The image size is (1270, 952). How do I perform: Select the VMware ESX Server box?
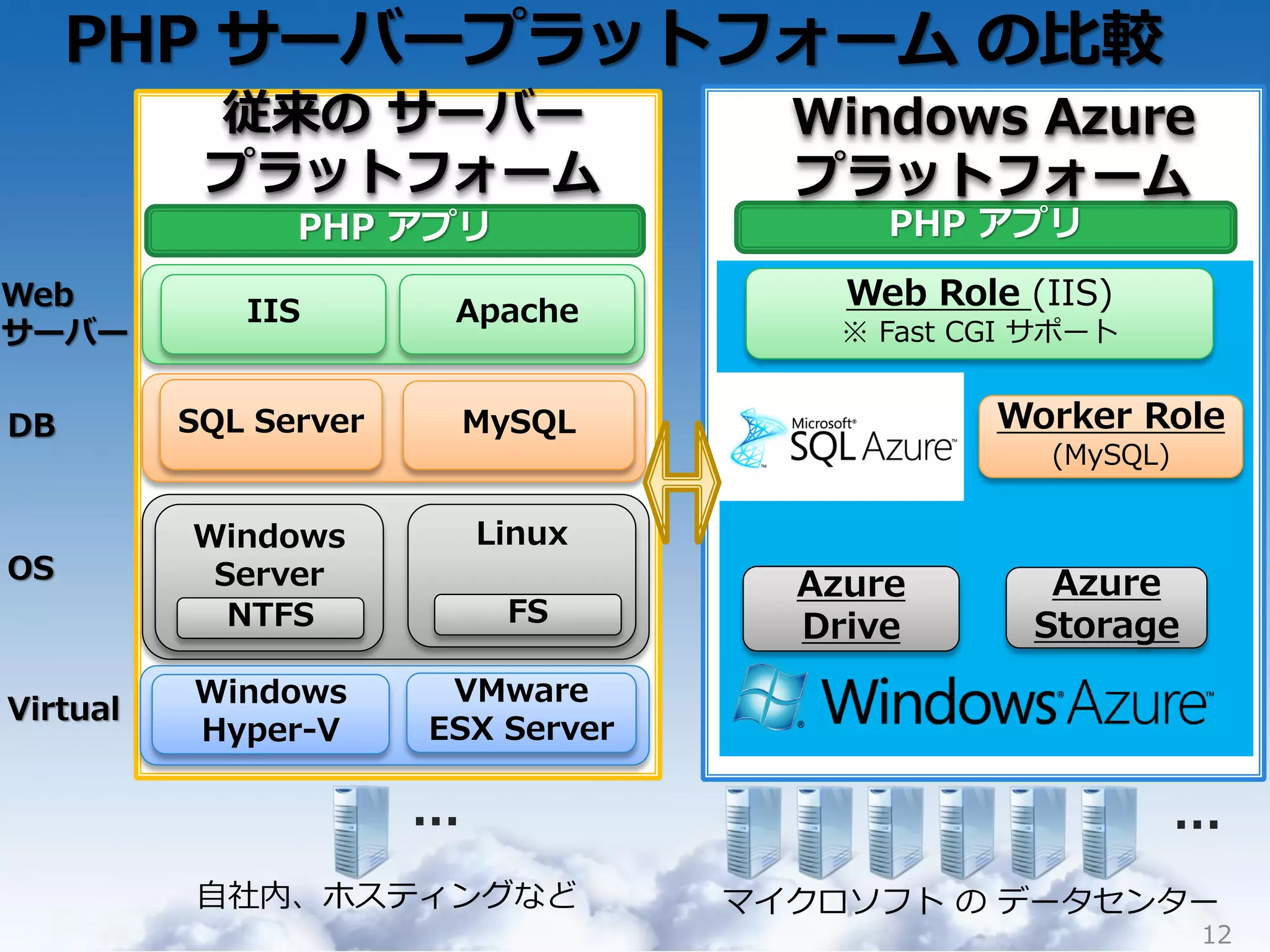[x=522, y=712]
